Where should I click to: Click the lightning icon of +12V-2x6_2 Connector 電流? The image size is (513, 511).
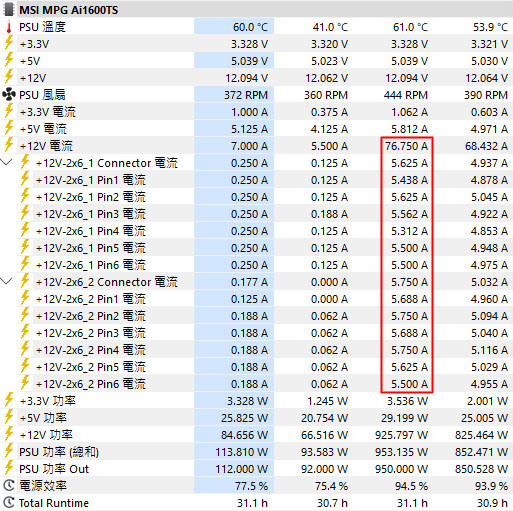(x=25, y=281)
